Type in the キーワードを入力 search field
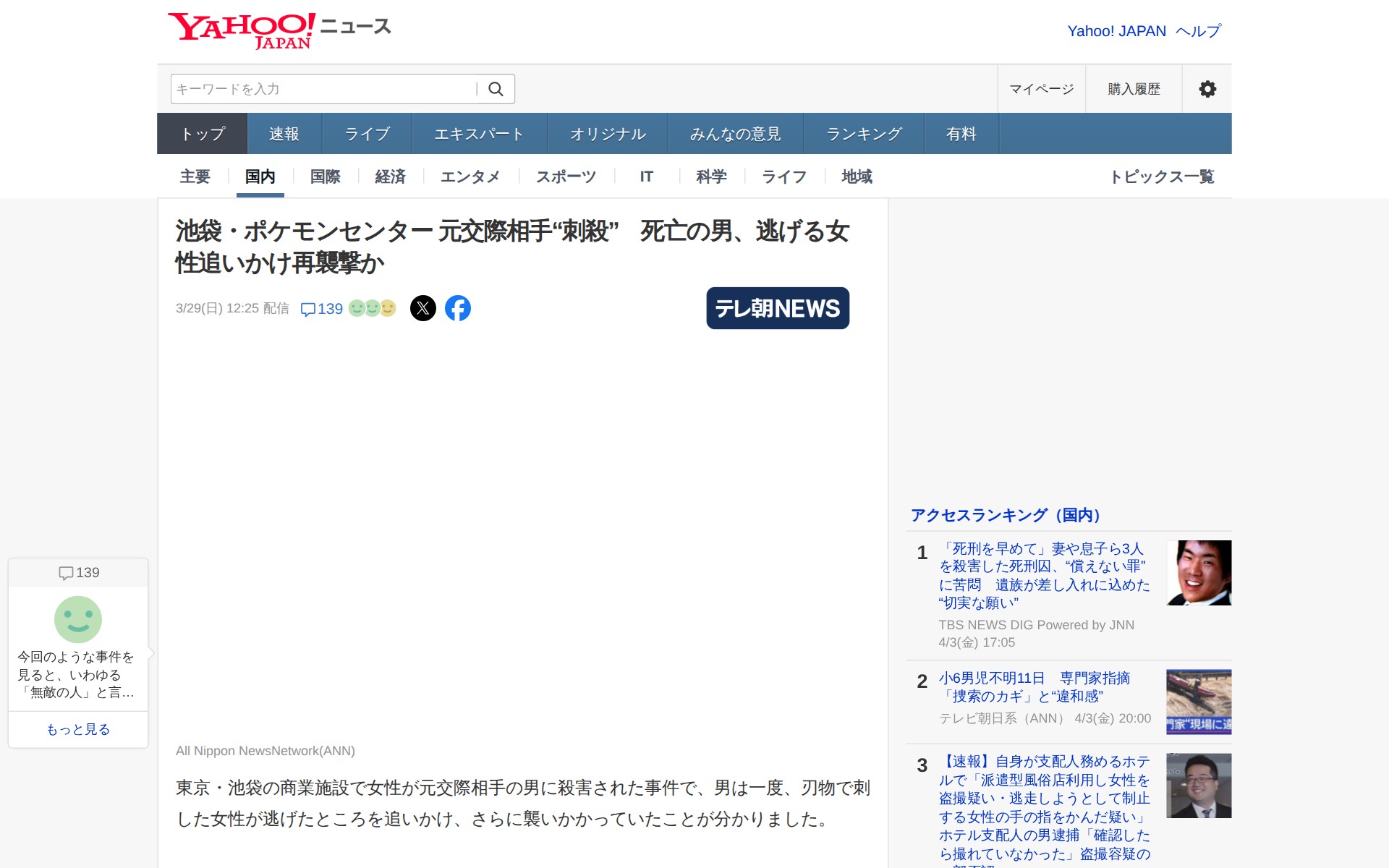The height and width of the screenshot is (868, 1389). coord(322,89)
